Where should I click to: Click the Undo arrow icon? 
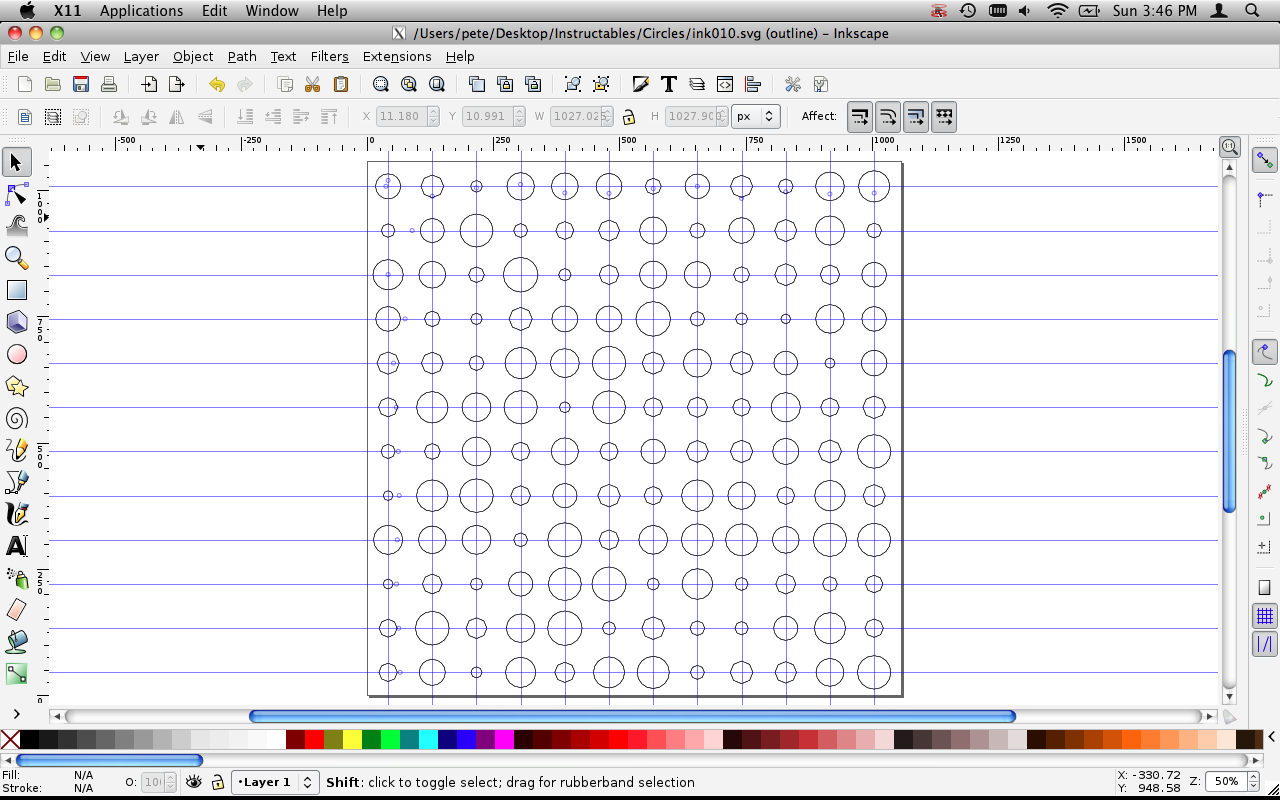tap(216, 84)
